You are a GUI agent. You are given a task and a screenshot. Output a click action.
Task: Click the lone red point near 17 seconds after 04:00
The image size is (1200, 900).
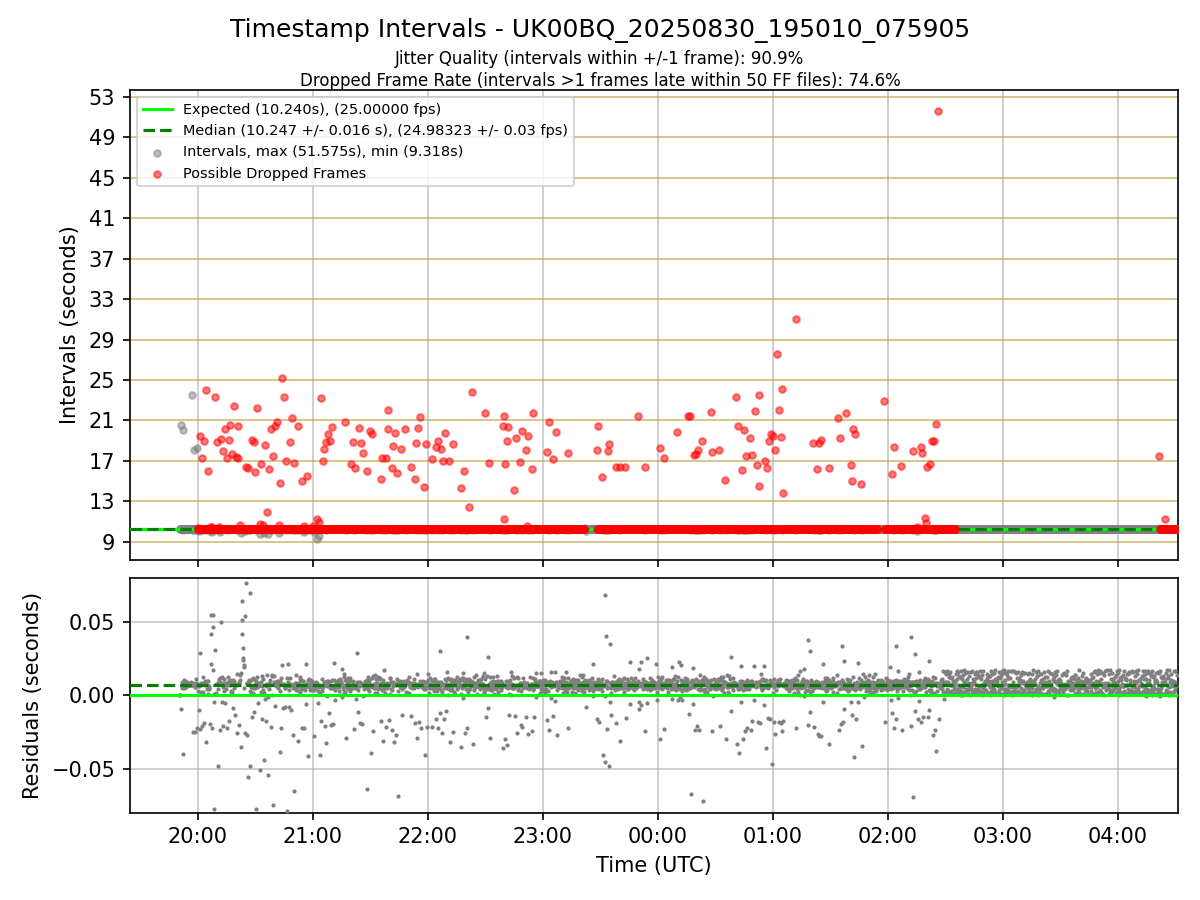coord(1159,456)
